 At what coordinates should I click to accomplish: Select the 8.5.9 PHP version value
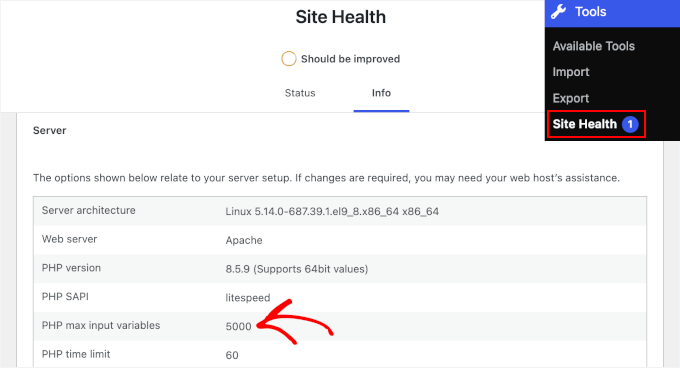point(297,269)
